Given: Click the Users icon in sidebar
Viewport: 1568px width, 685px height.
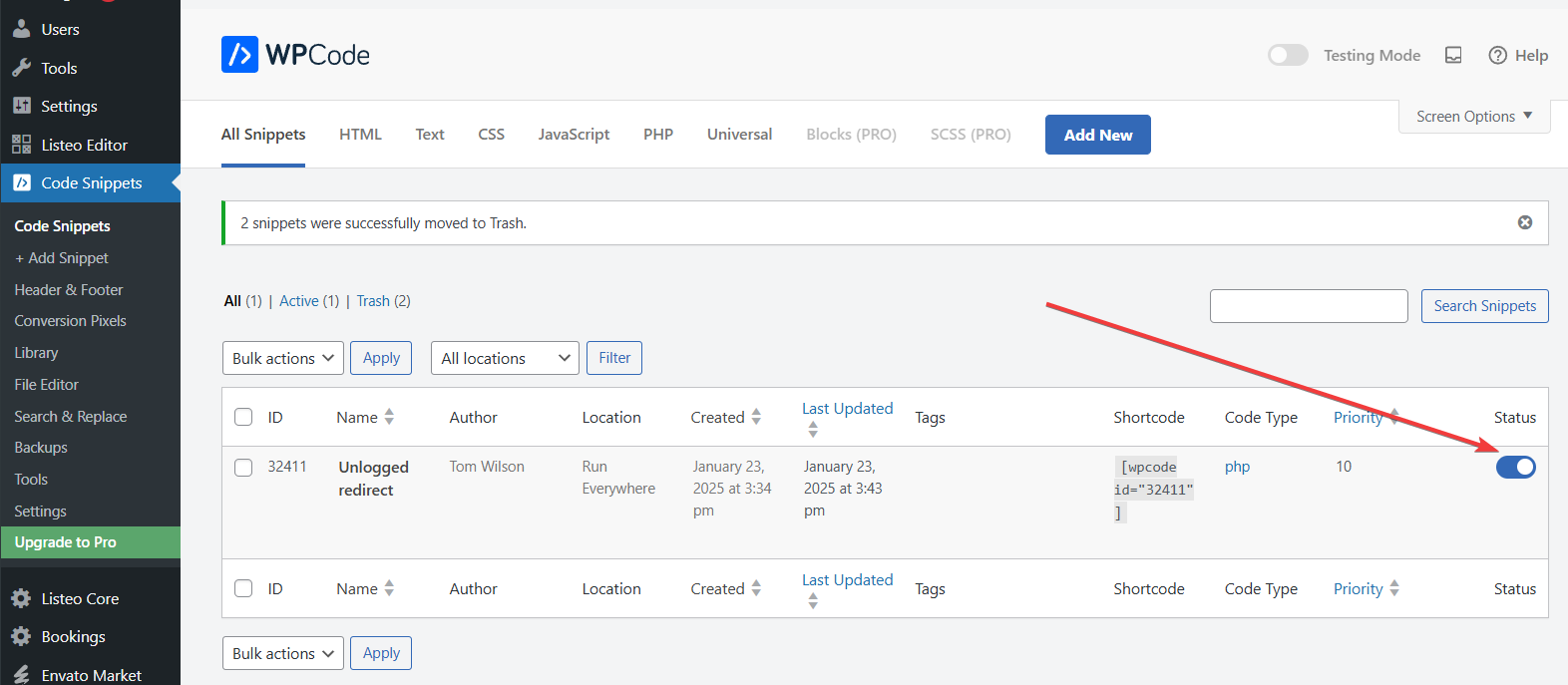Looking at the screenshot, I should (21, 29).
